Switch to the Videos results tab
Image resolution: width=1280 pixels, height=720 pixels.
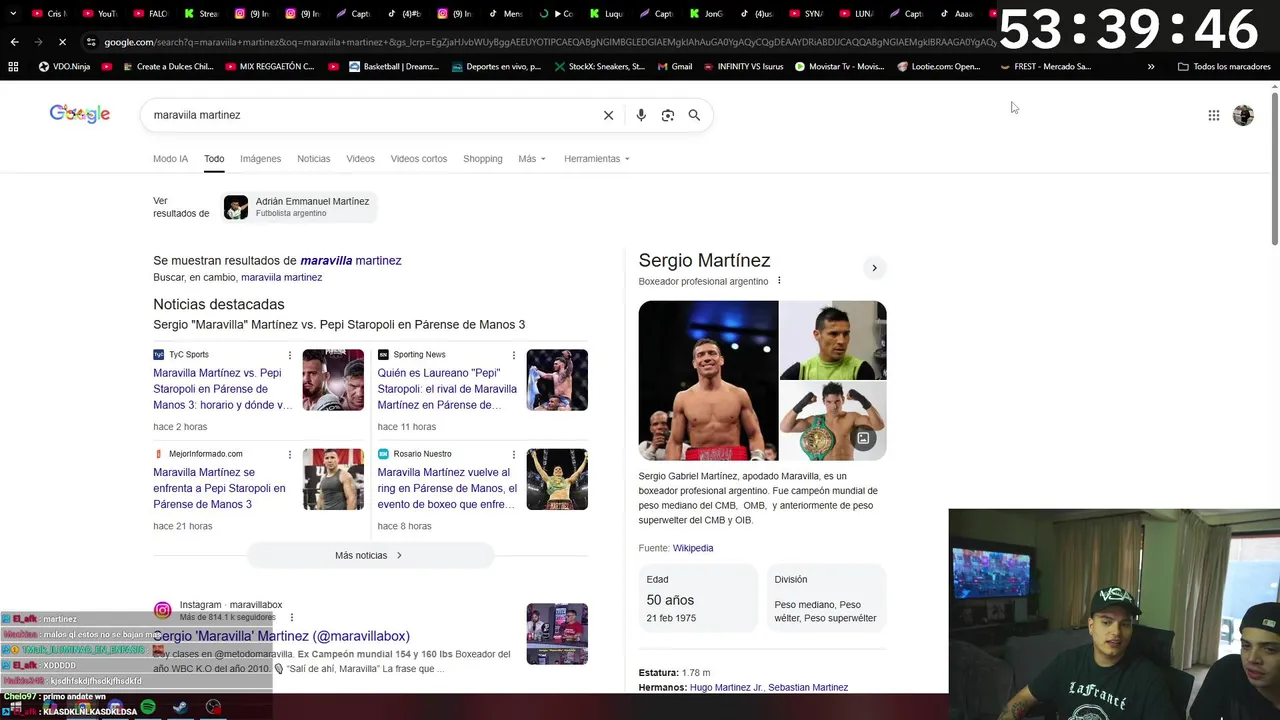pyautogui.click(x=360, y=159)
